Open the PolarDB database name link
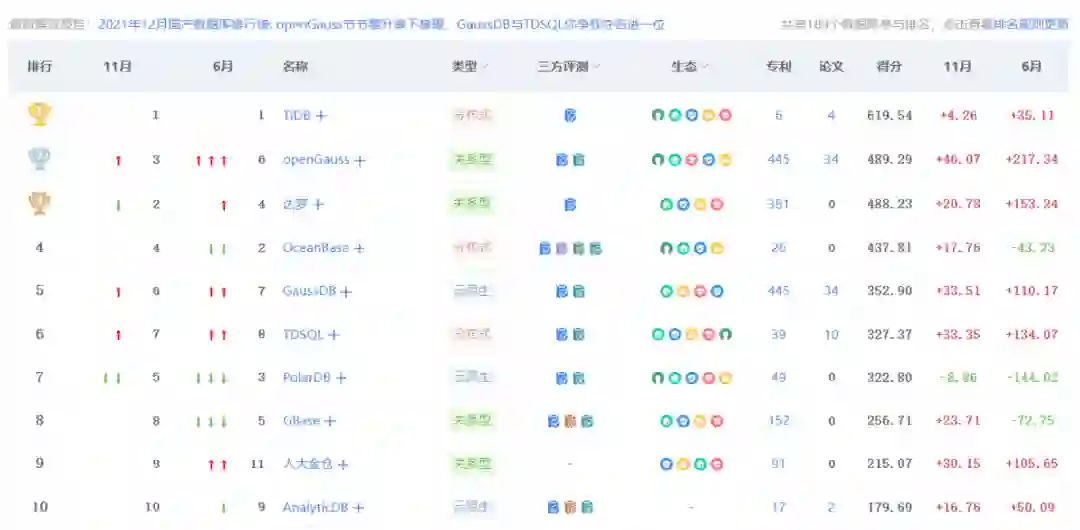 [x=307, y=377]
